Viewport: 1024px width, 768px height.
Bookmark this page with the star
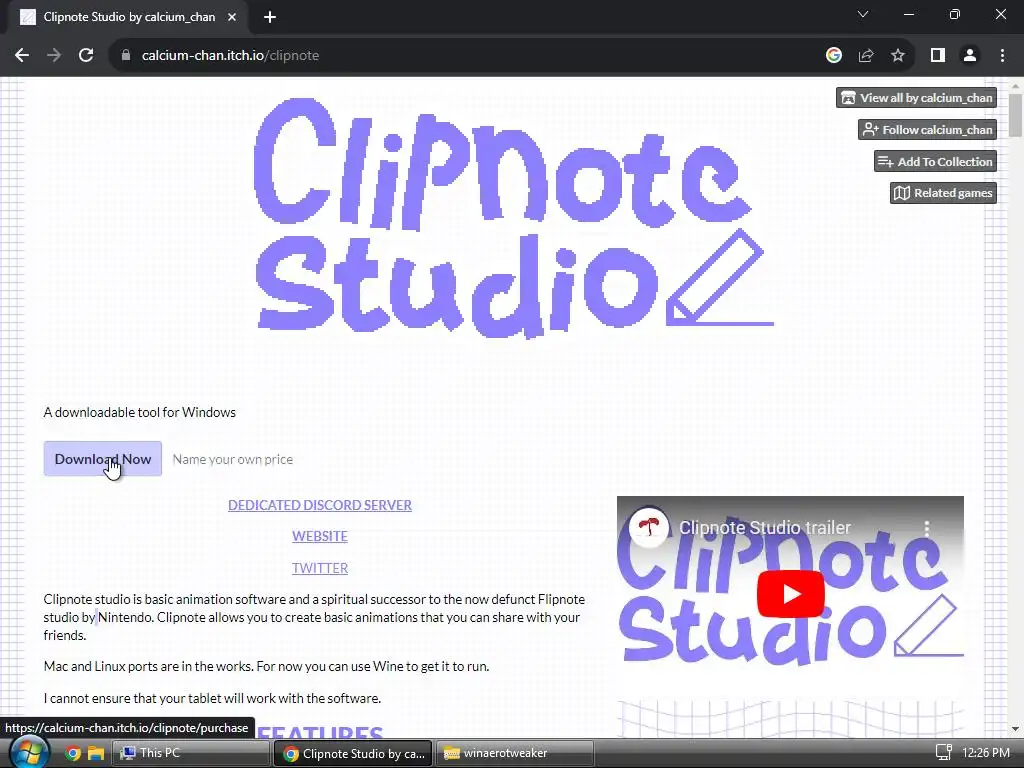[898, 56]
